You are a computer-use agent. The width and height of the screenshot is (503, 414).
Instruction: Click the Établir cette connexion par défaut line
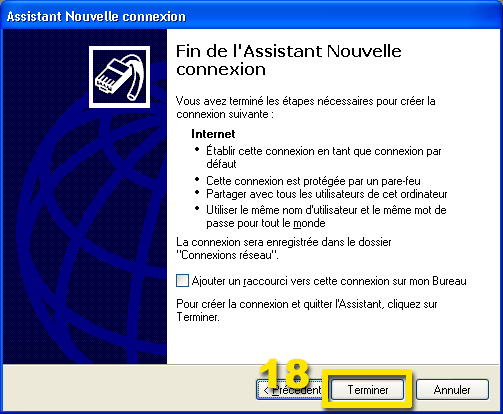(323, 157)
